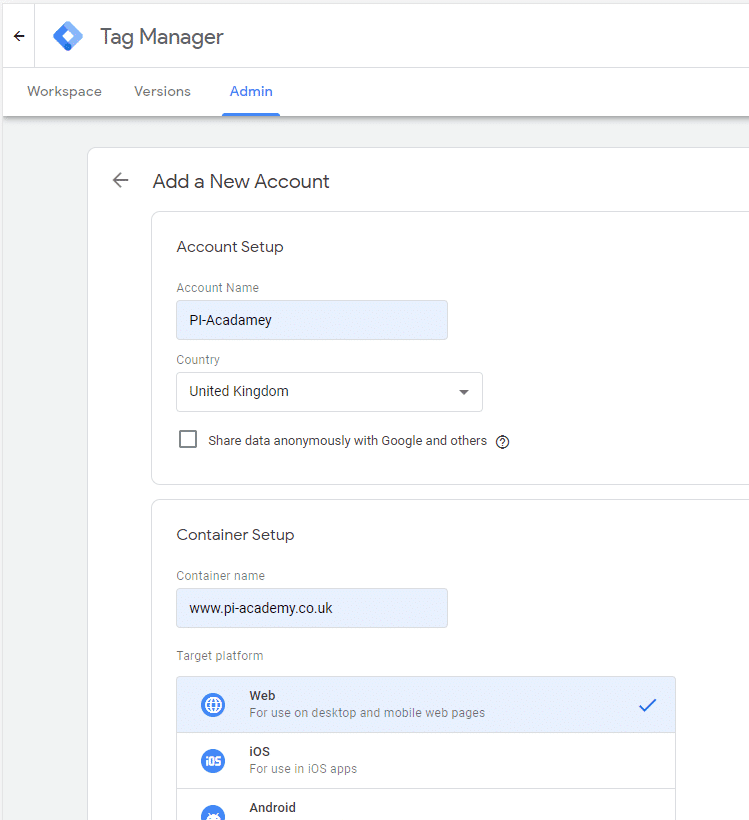Click the back arrow next to Add a New Account
Viewport: 749px width, 820px height.
(120, 180)
